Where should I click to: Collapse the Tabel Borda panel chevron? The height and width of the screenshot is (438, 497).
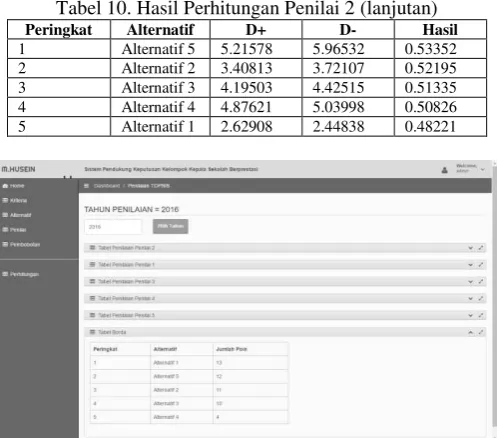click(x=470, y=332)
